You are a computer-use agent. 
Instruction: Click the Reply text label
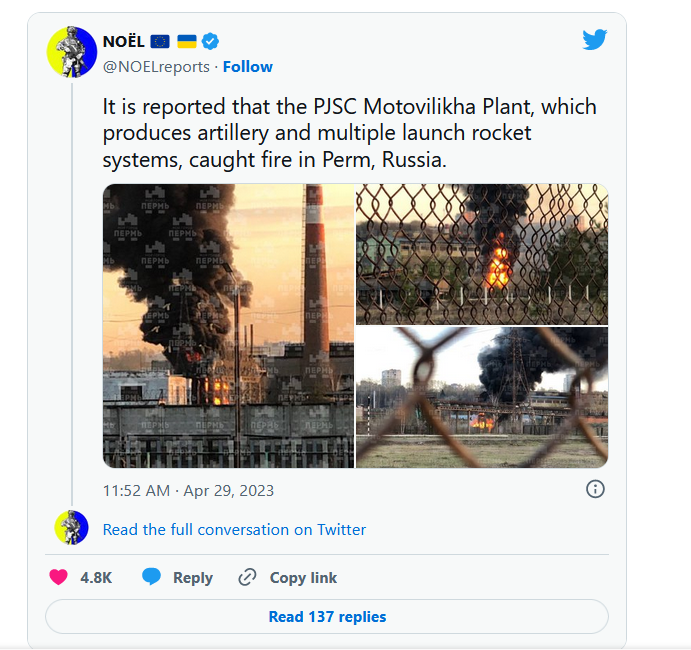[193, 577]
